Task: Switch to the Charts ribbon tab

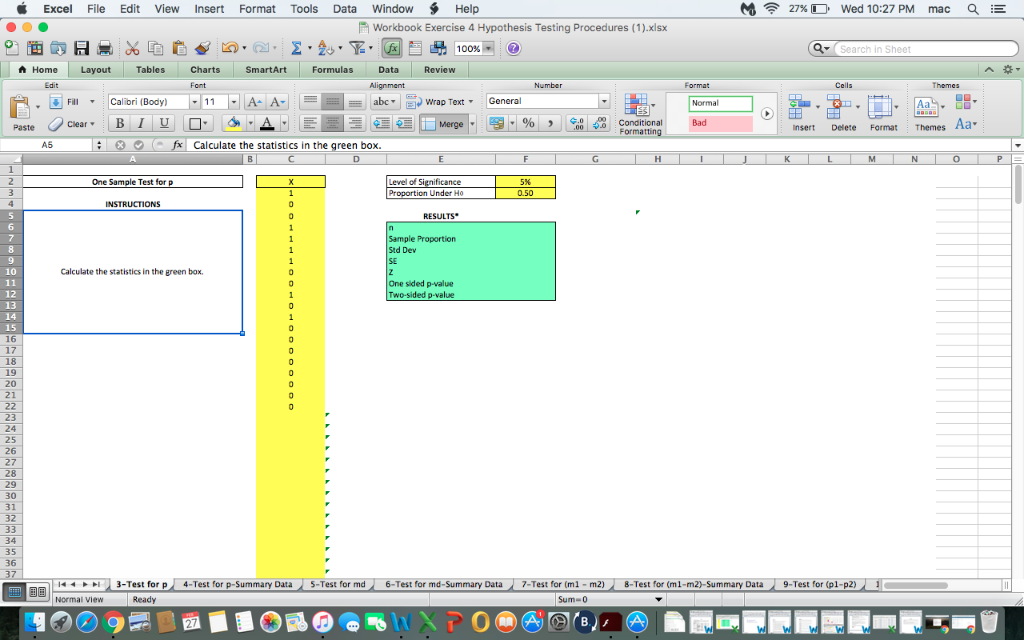Action: 204,69
